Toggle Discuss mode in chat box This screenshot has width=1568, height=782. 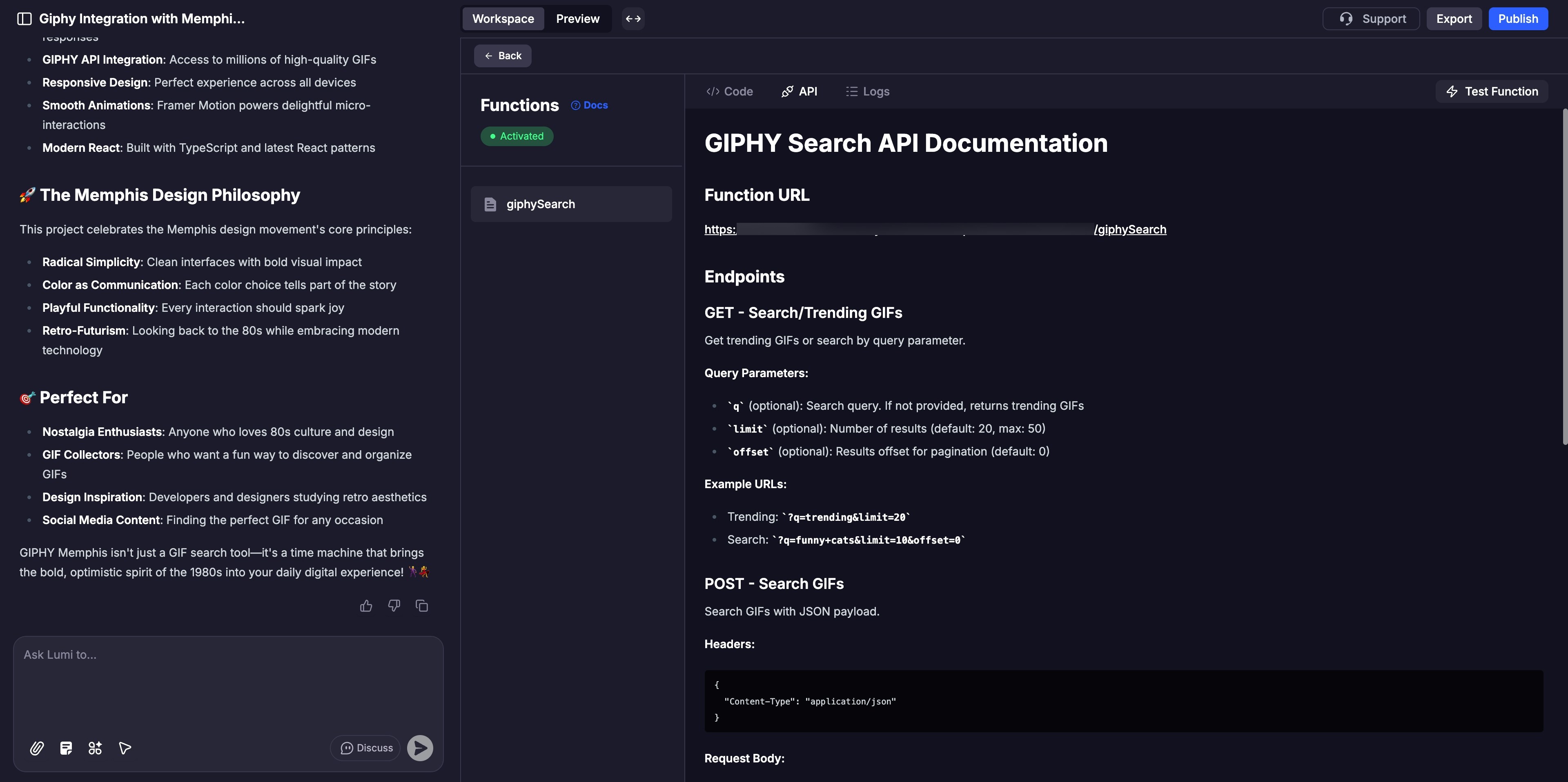tap(366, 748)
